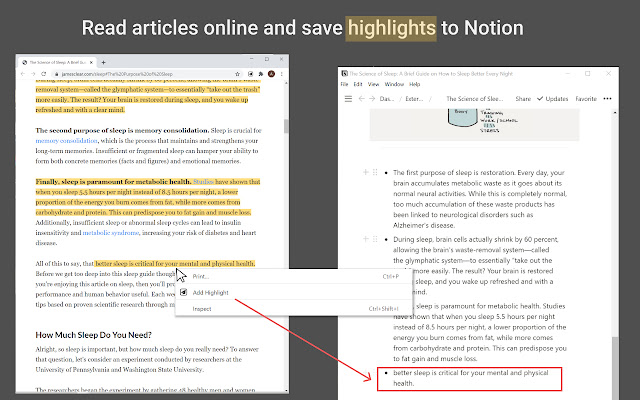Open The Science of Slee... breadcrumb
The image size is (640, 400).
point(475,99)
